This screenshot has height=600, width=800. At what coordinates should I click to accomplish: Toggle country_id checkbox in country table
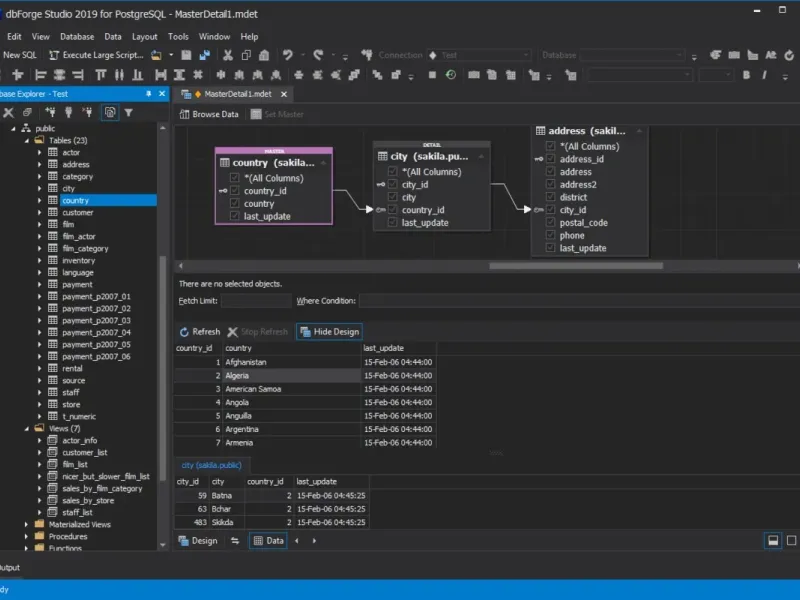point(234,191)
